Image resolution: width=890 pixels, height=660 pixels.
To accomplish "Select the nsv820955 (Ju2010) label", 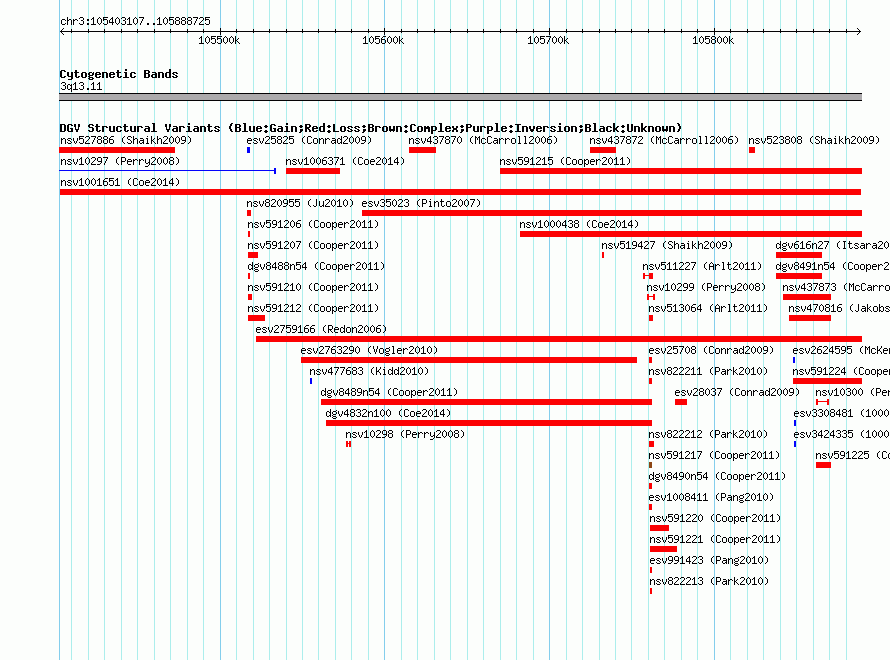I will [x=300, y=203].
